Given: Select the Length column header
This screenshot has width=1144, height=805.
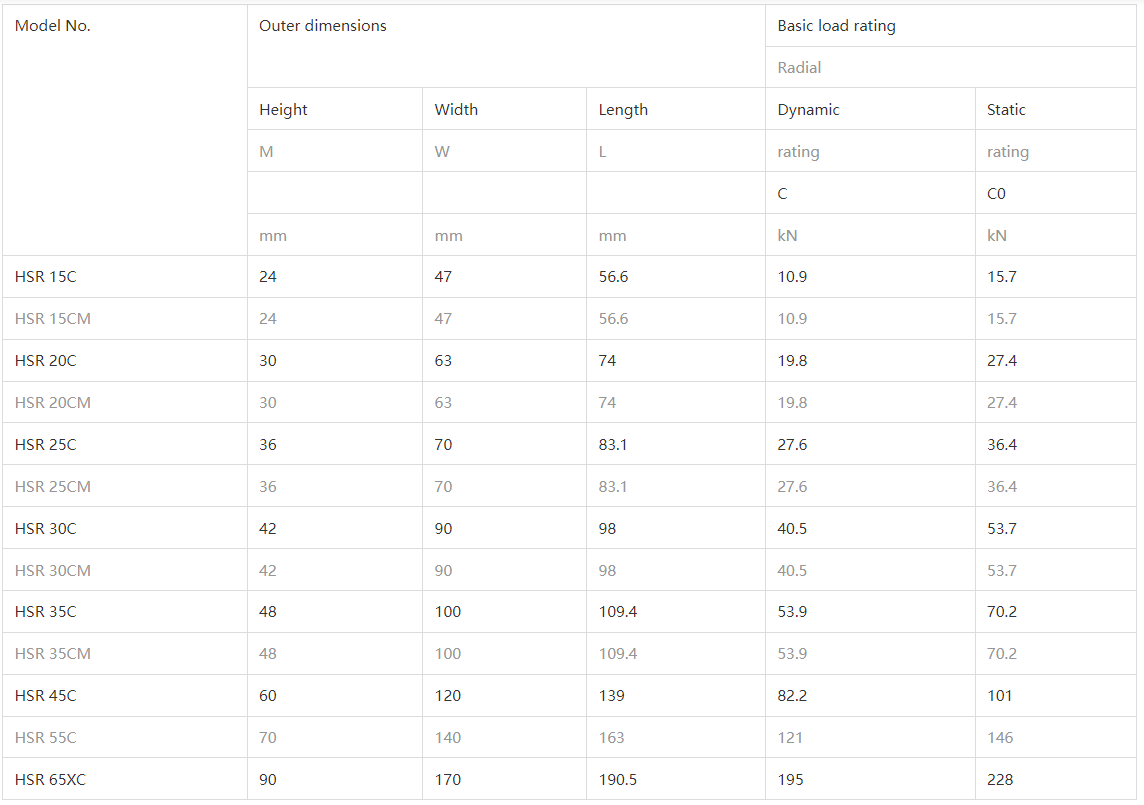Looking at the screenshot, I should [624, 110].
